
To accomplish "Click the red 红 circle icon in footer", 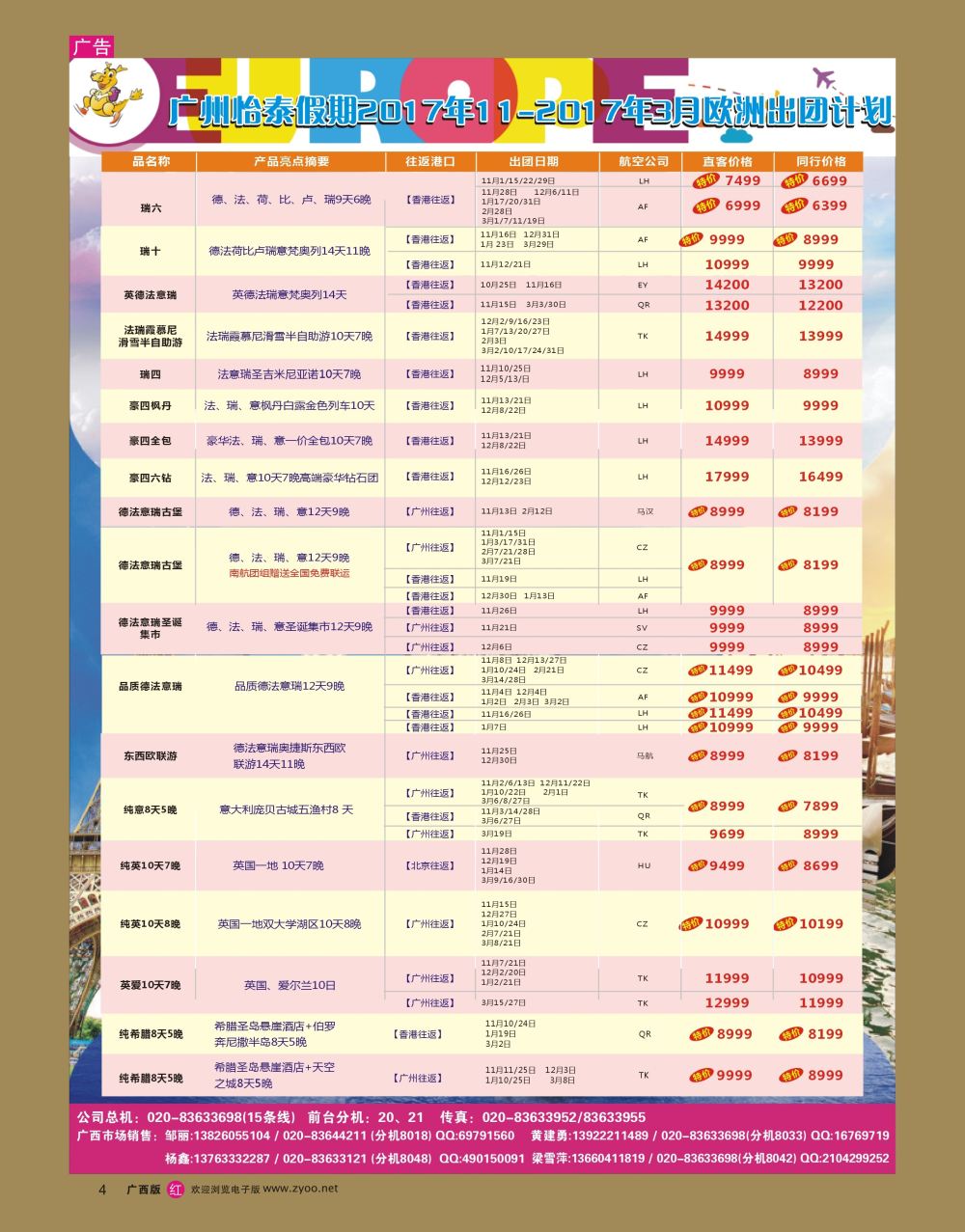I will 176,1190.
